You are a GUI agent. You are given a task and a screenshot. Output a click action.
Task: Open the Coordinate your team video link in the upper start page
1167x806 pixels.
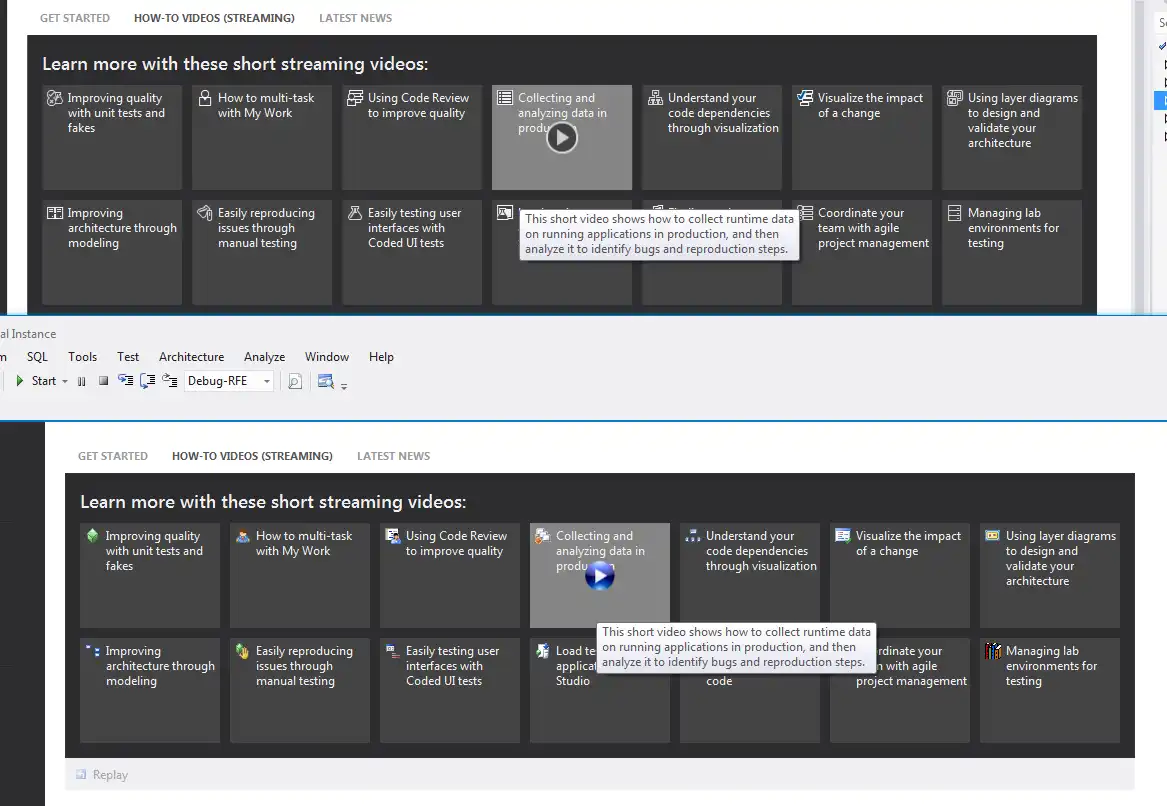[862, 252]
